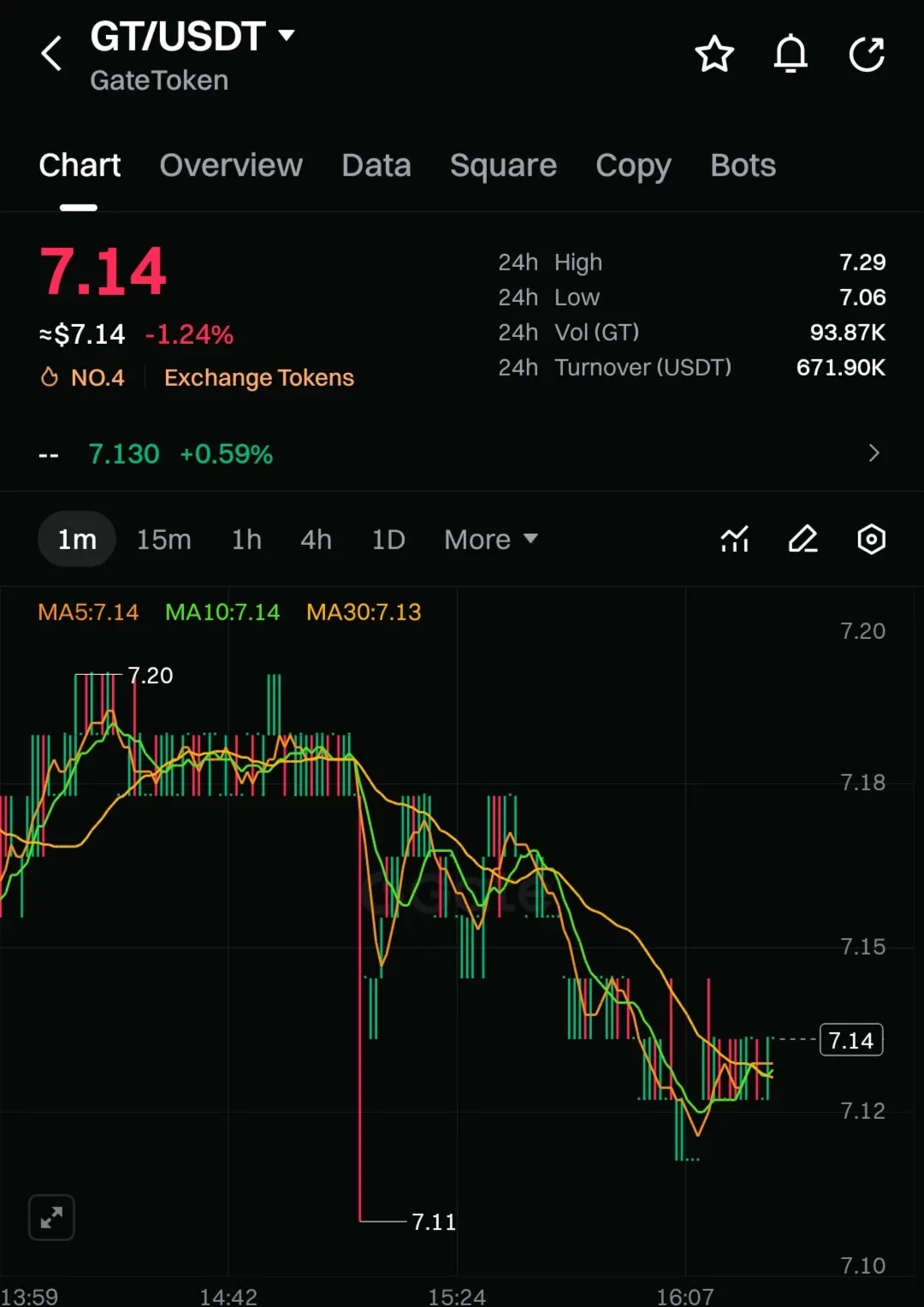Tap the flame NO.4 ranking icon

click(50, 377)
